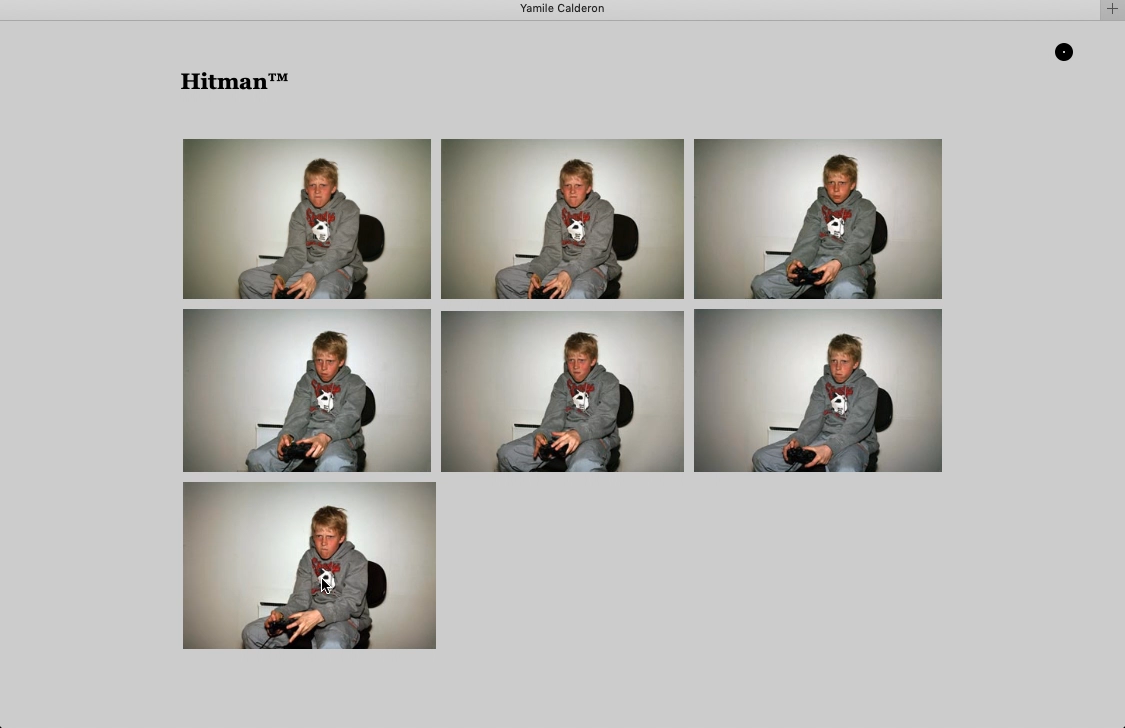View the center photo in the second row
The width and height of the screenshot is (1125, 728).
tap(562, 390)
